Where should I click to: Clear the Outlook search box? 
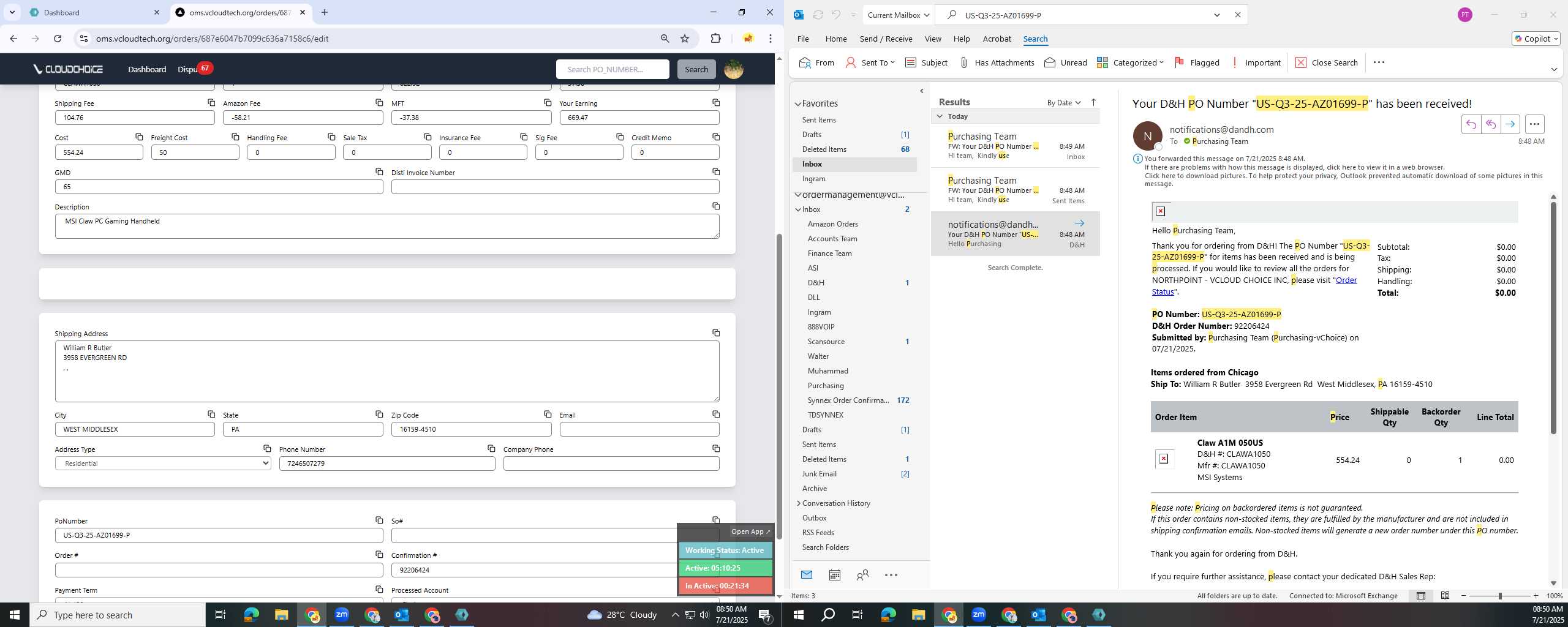1237,15
